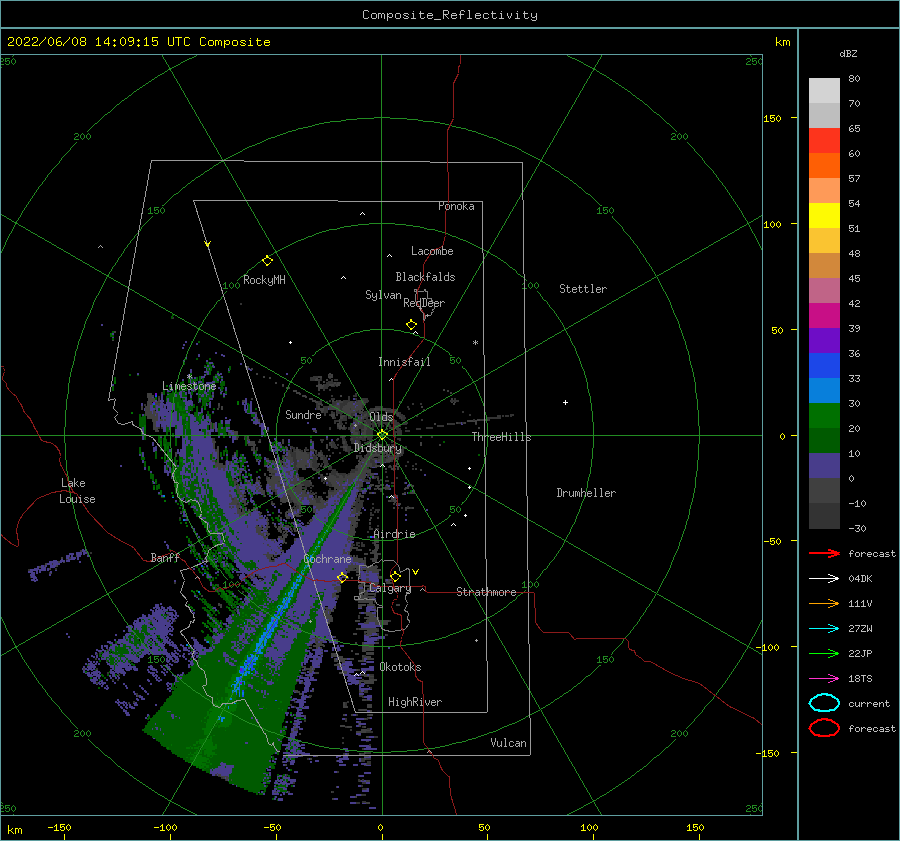Click the Sylvan city label
This screenshot has width=900, height=841.
[383, 295]
